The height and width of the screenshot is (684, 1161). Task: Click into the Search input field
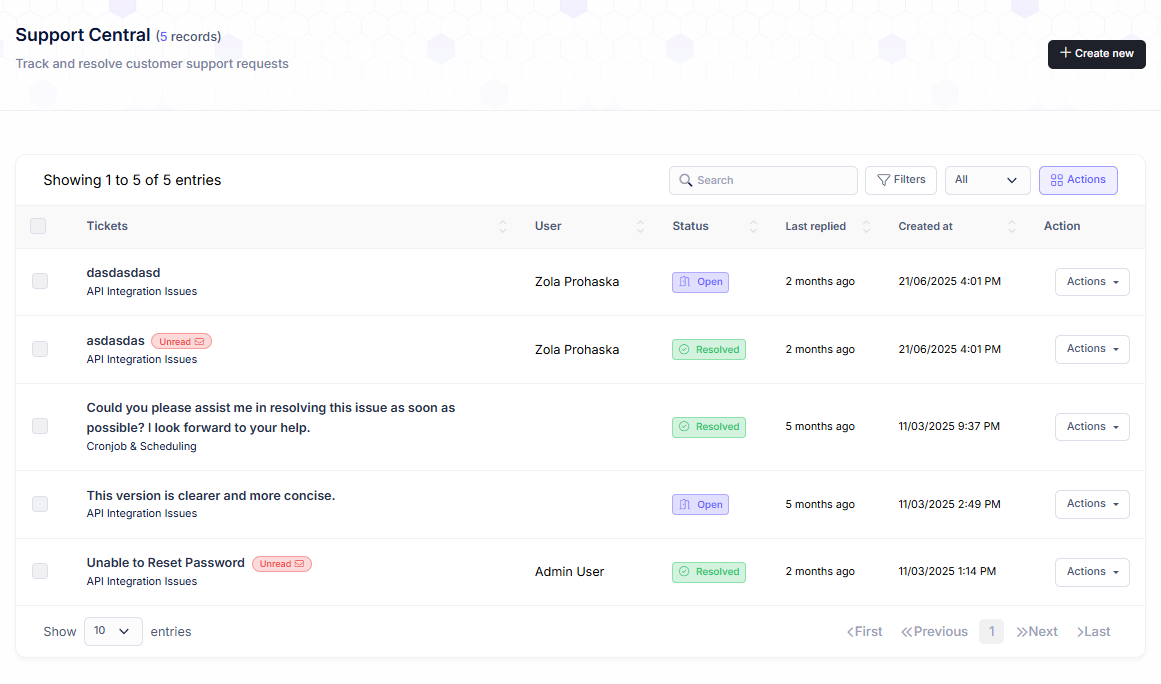772,181
